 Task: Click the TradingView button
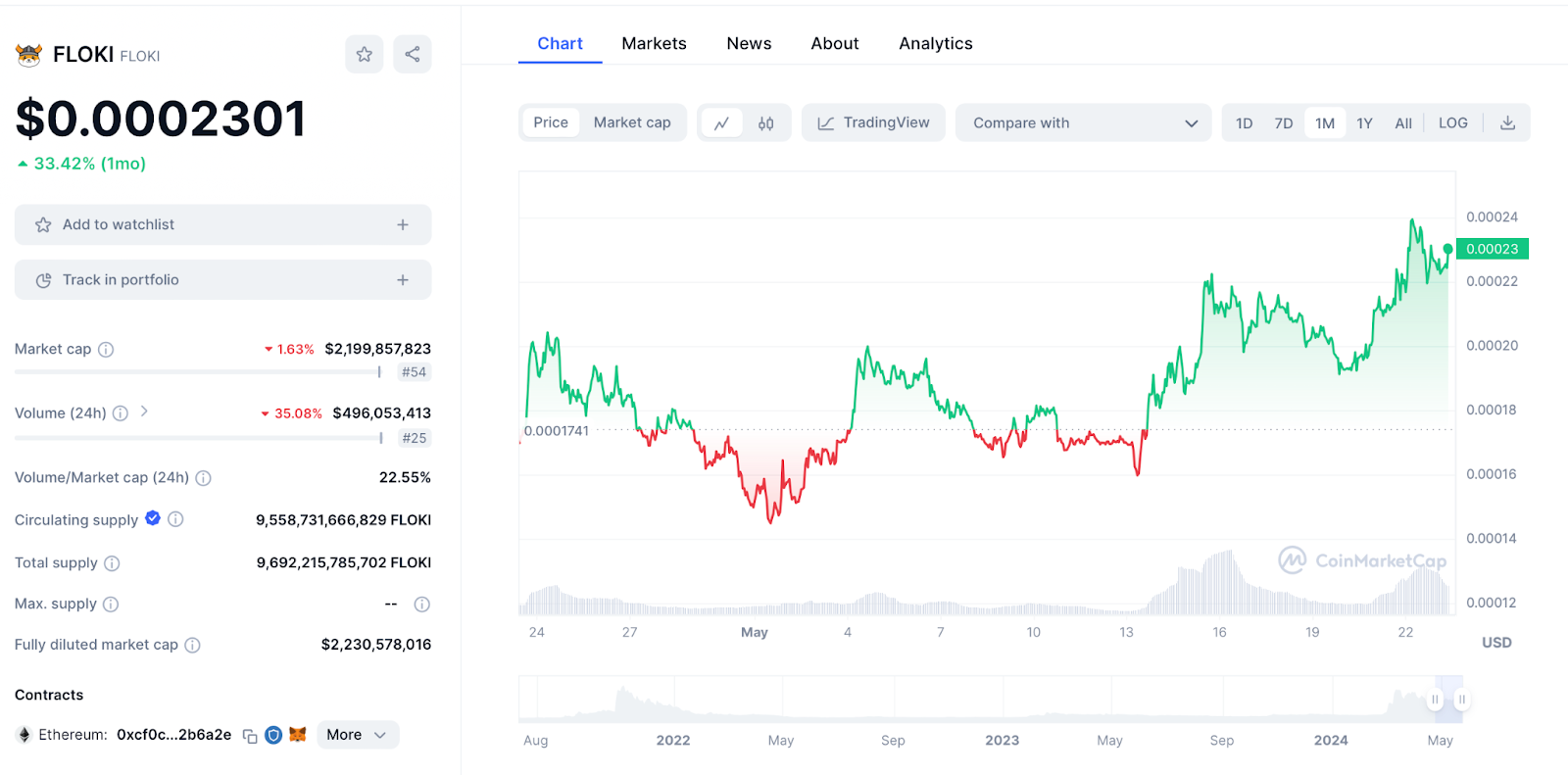pyautogui.click(x=873, y=123)
